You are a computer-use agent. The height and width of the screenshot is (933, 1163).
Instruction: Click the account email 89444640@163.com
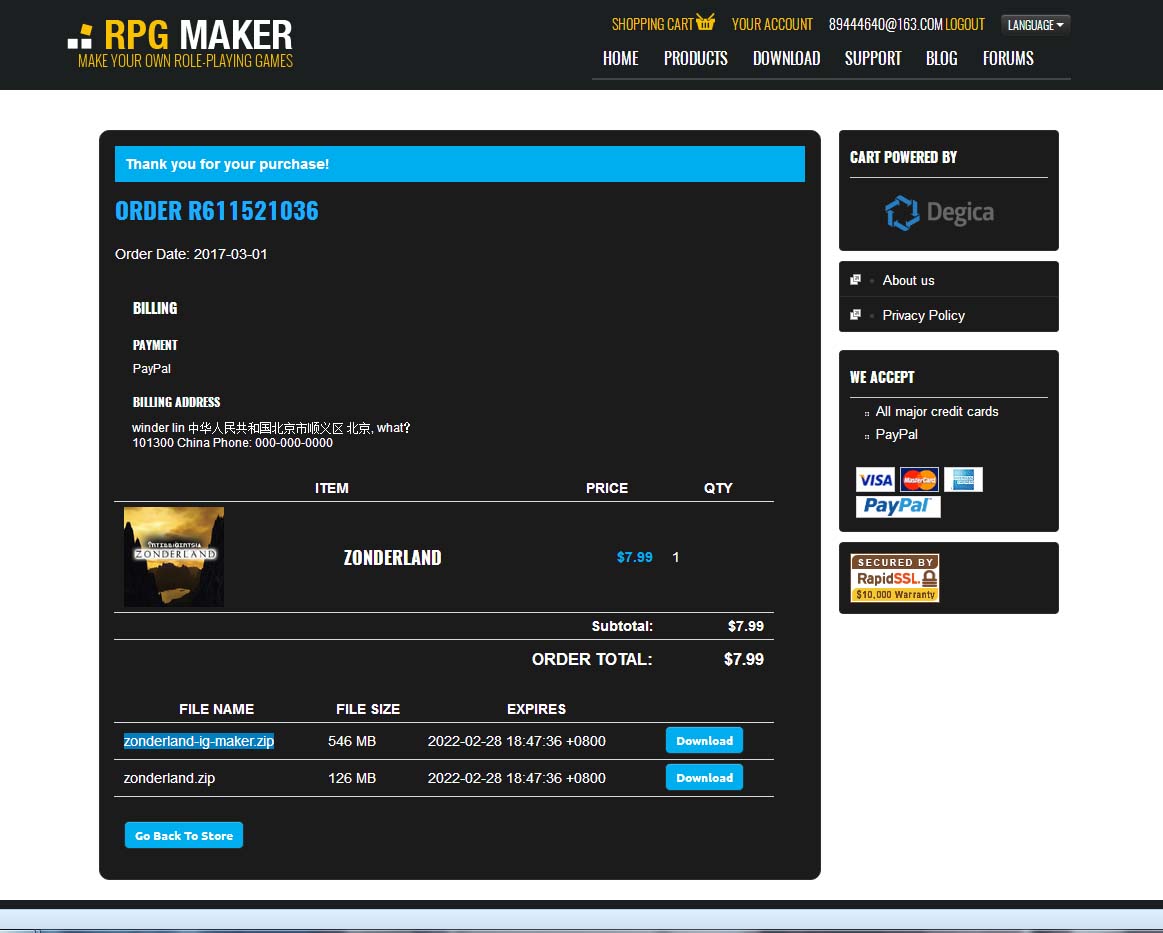pos(886,24)
